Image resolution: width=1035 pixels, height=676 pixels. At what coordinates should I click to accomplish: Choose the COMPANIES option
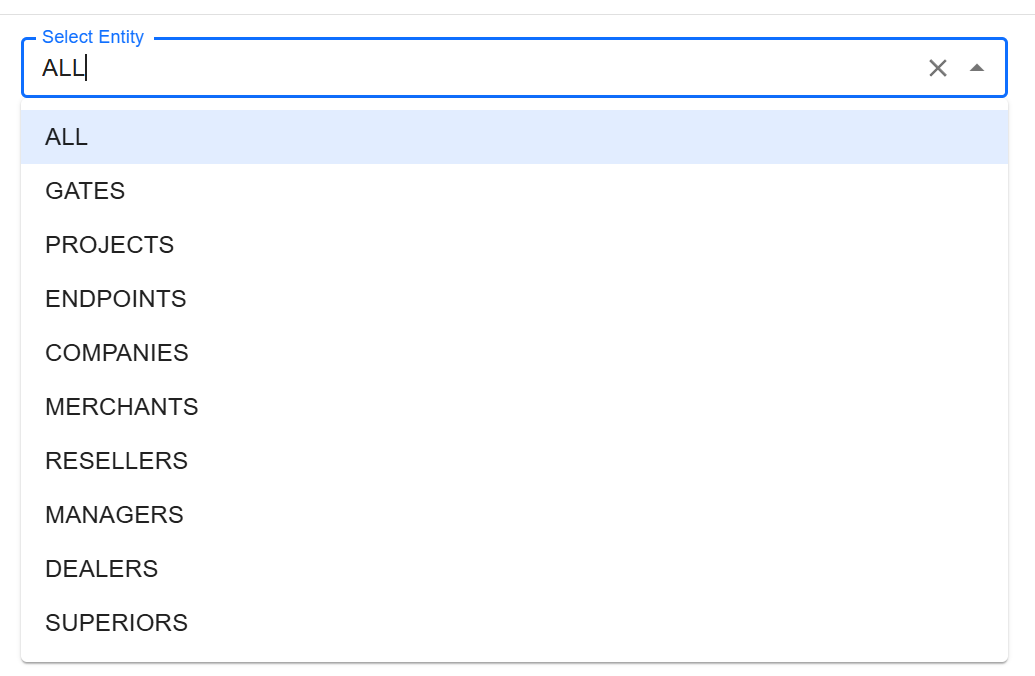(116, 353)
